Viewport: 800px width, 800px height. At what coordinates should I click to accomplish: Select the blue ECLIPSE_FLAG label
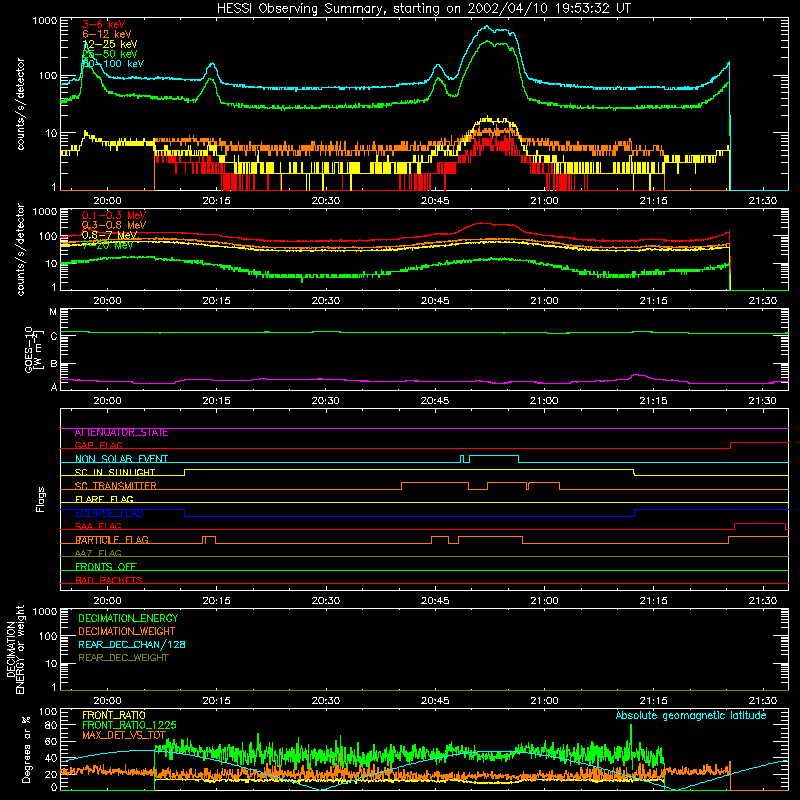tap(109, 513)
